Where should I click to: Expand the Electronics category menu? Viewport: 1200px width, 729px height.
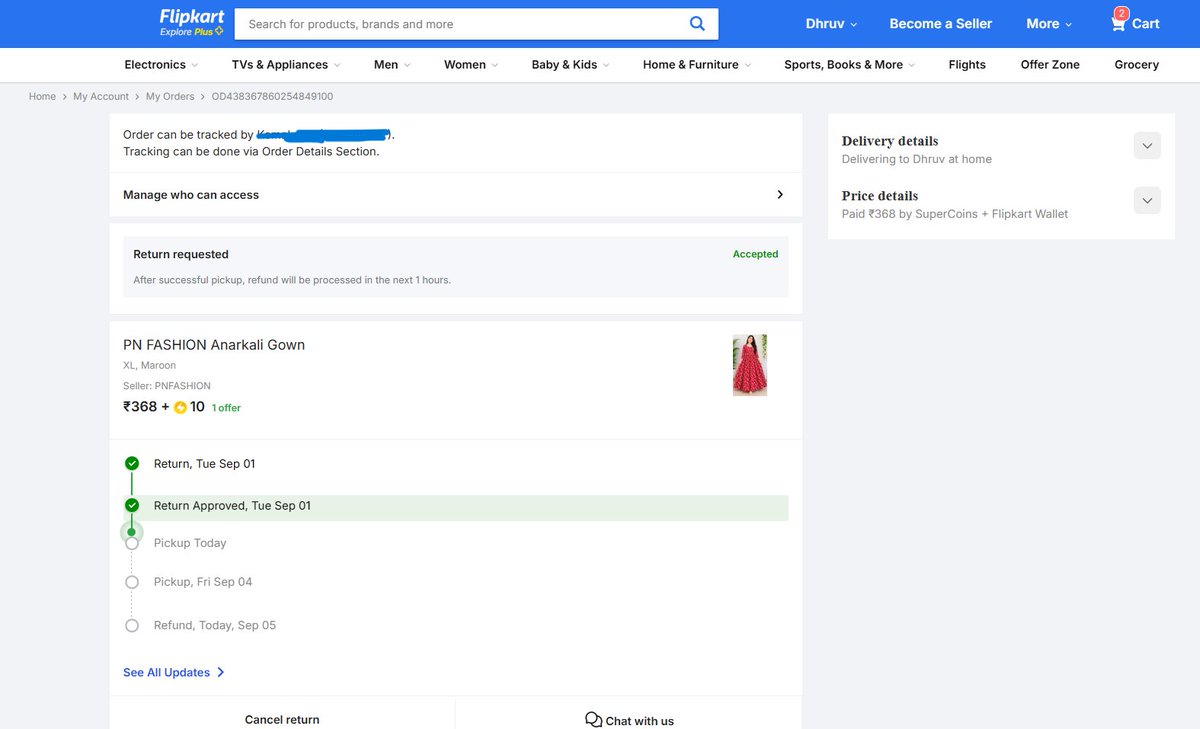(x=161, y=65)
